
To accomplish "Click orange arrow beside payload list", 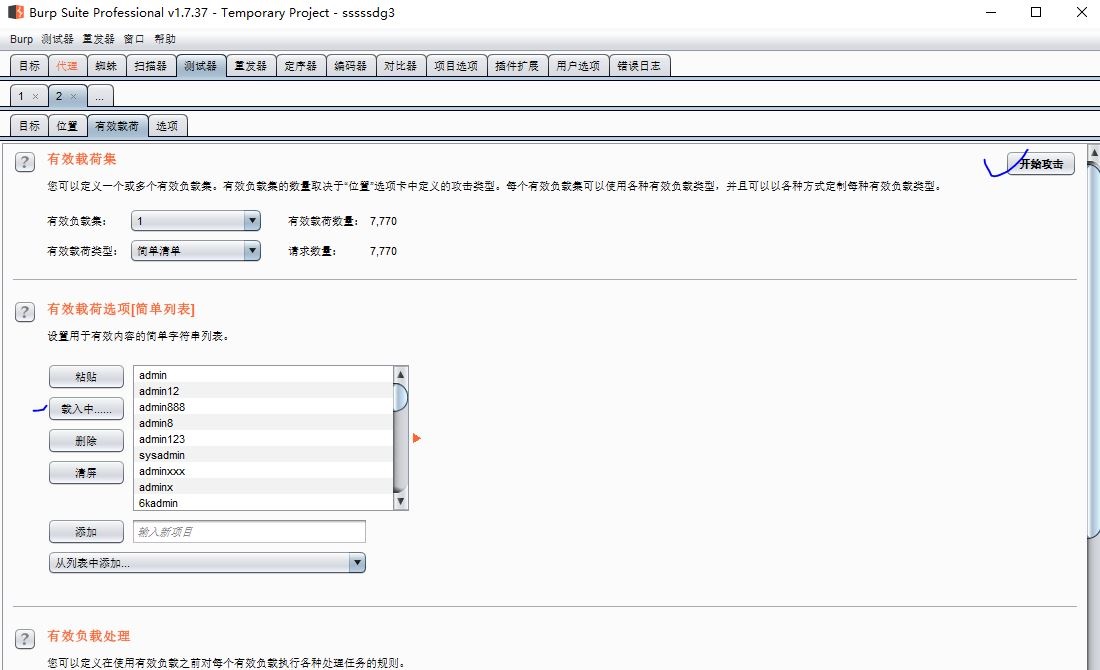I will [x=417, y=438].
